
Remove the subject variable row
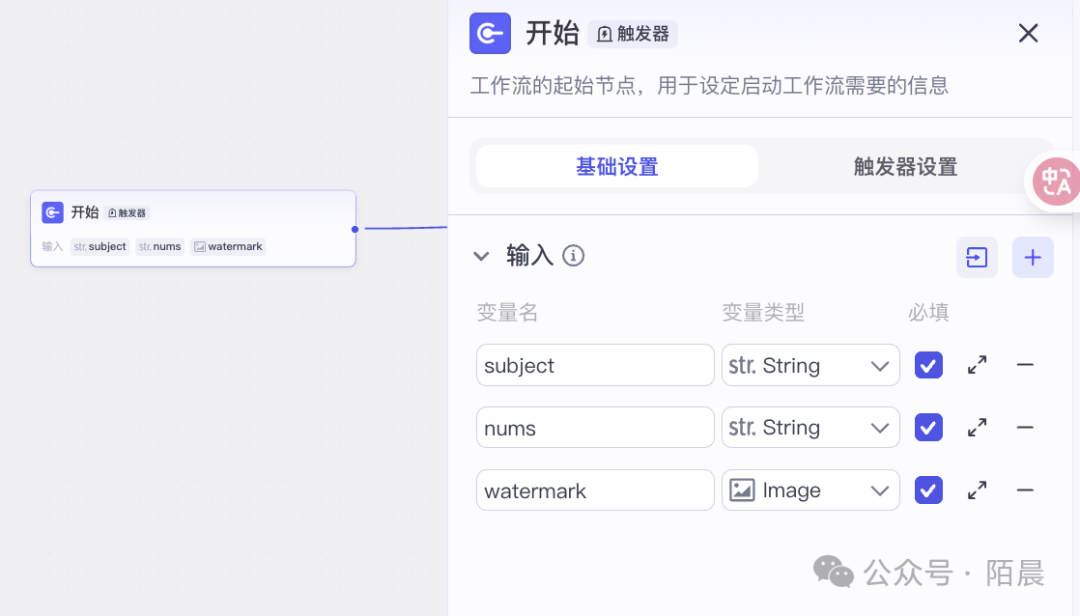(x=1025, y=365)
